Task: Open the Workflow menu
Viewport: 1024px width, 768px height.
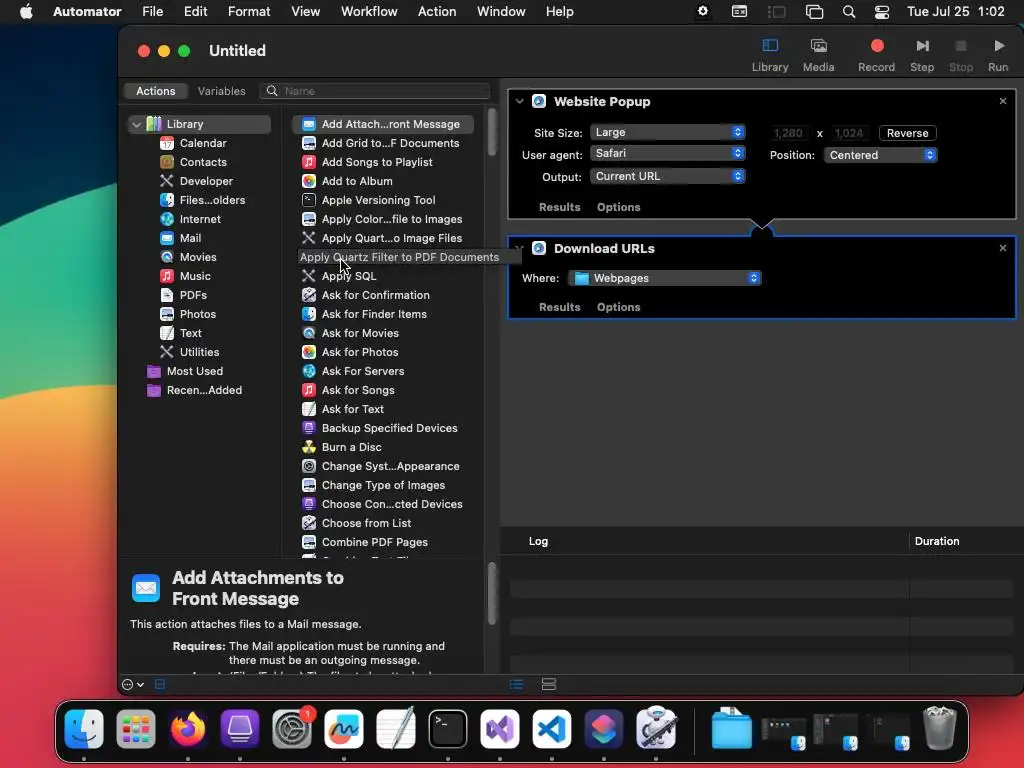Action: pos(369,11)
